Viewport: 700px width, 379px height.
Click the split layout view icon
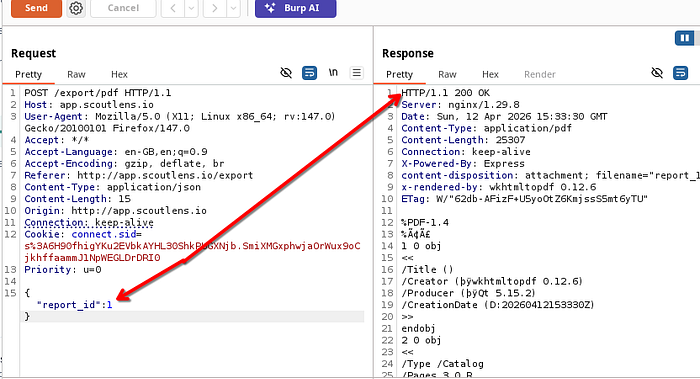point(684,38)
